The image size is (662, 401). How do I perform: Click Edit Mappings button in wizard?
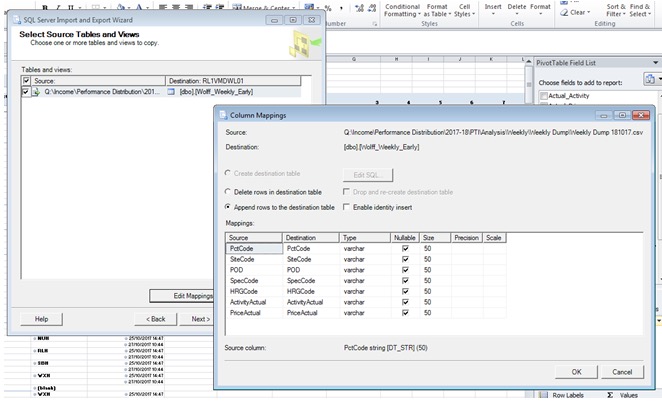pyautogui.click(x=182, y=296)
